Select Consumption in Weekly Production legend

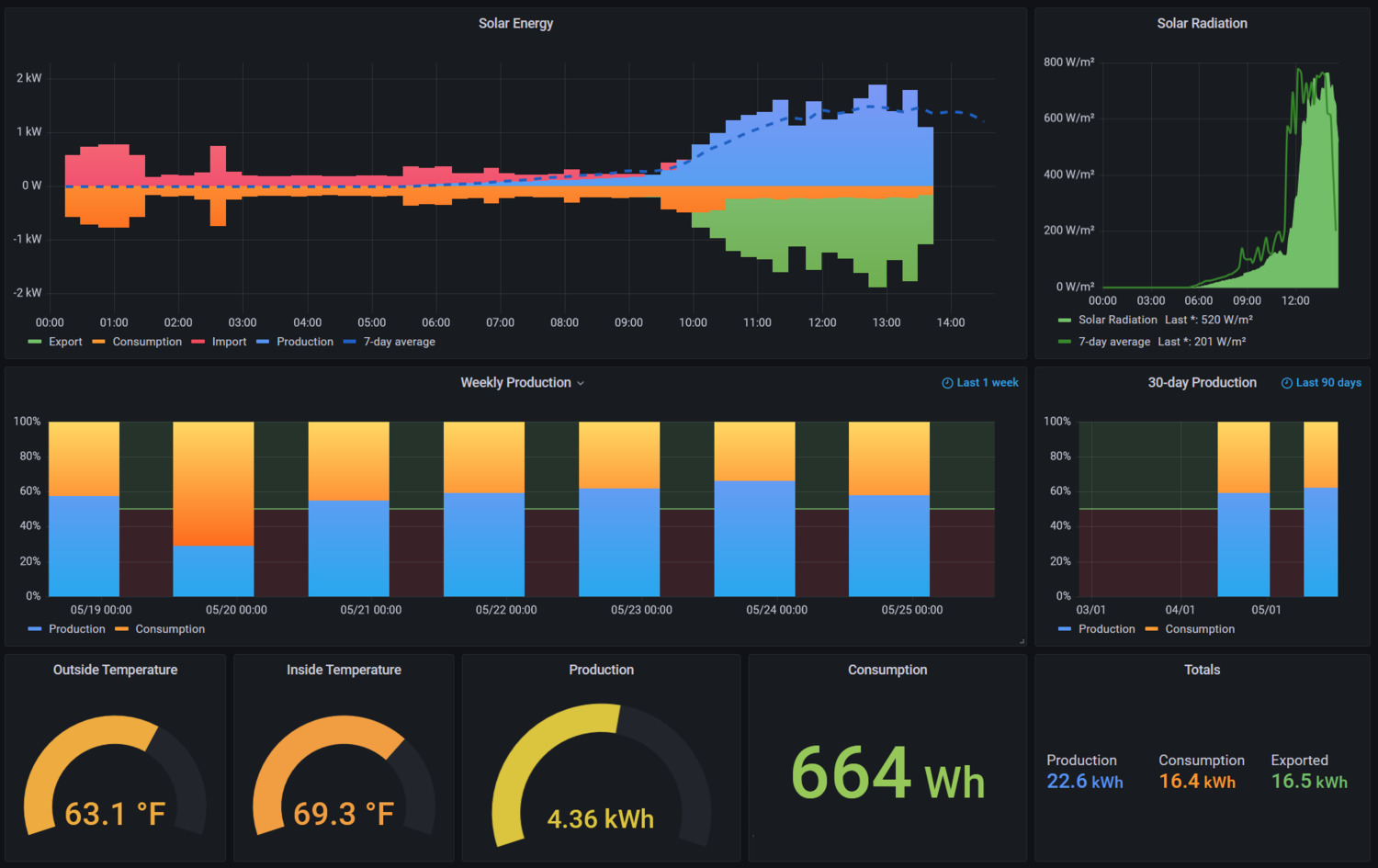[170, 629]
